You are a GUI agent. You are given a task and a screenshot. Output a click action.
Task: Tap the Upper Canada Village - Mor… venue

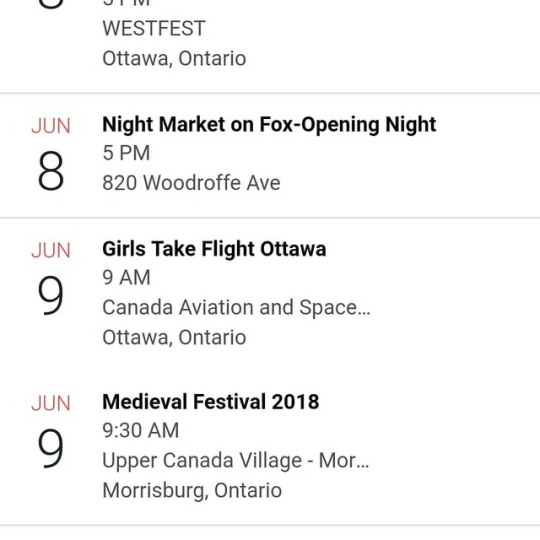click(236, 460)
